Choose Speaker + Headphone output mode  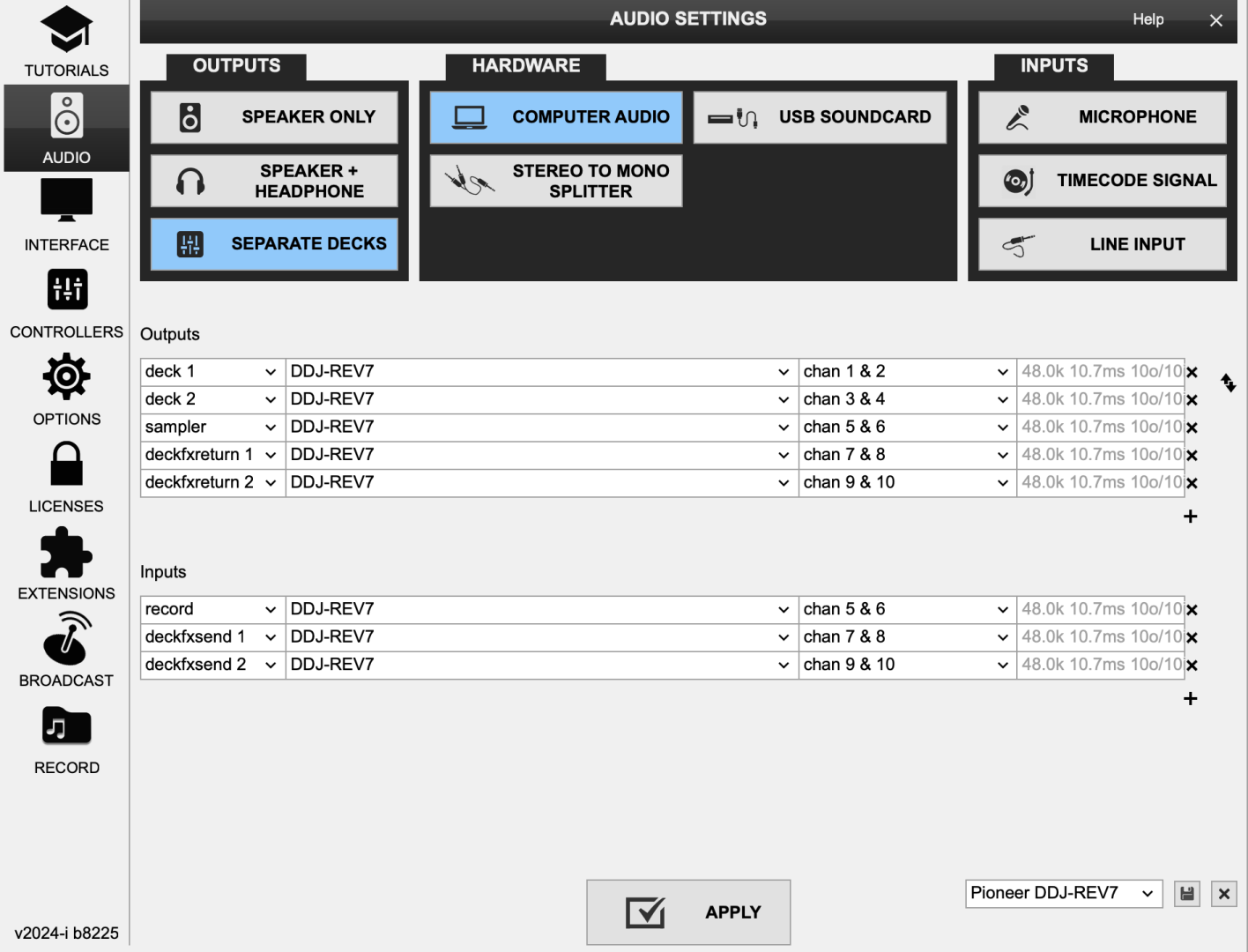(274, 181)
